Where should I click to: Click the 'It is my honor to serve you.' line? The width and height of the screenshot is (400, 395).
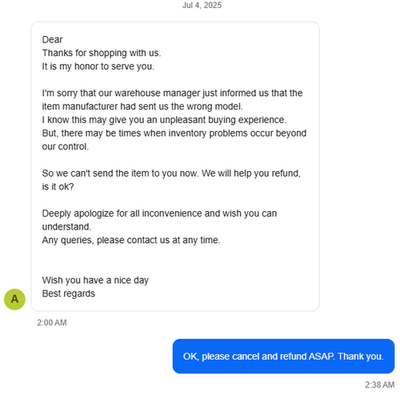click(x=98, y=66)
